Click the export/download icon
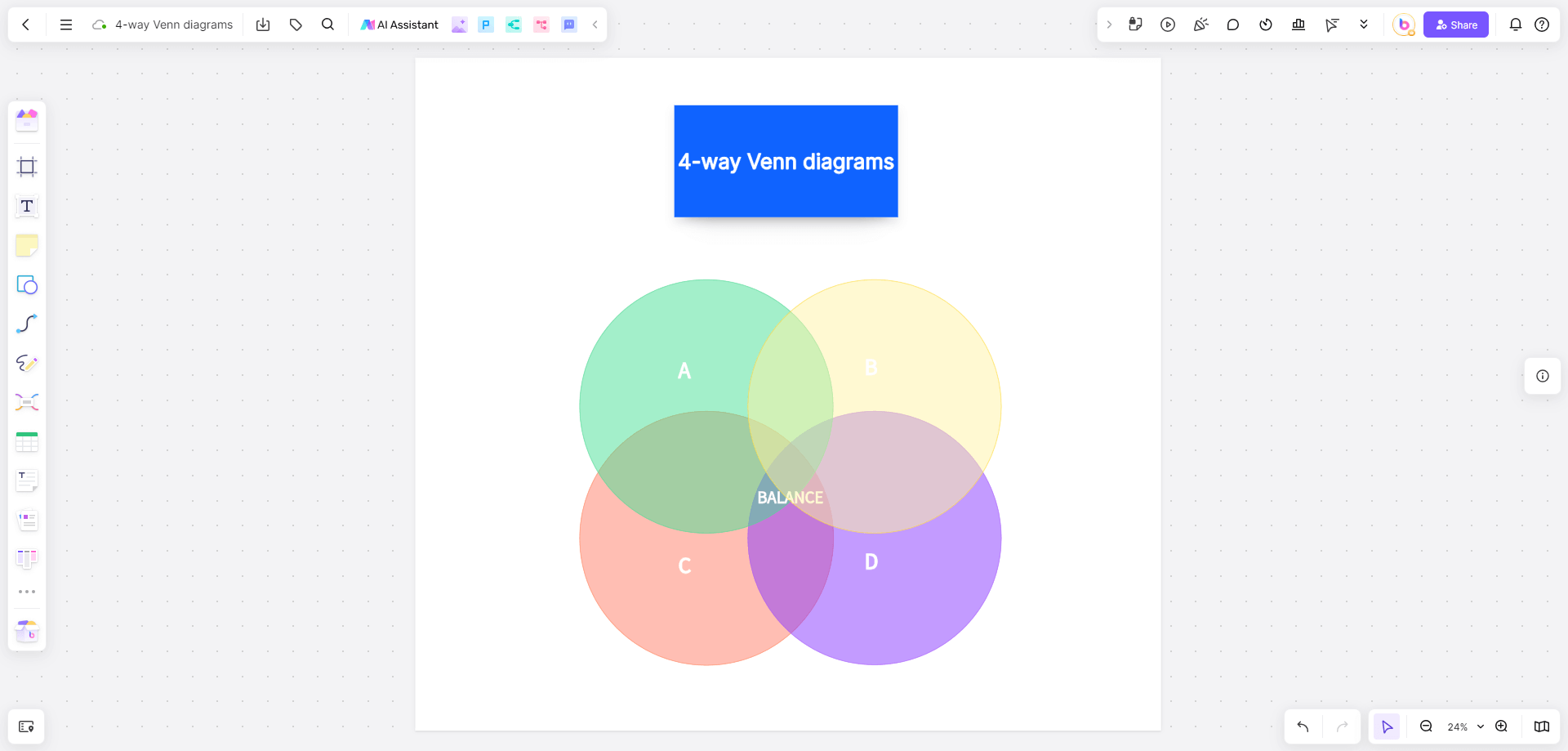The height and width of the screenshot is (751, 1568). coord(263,25)
